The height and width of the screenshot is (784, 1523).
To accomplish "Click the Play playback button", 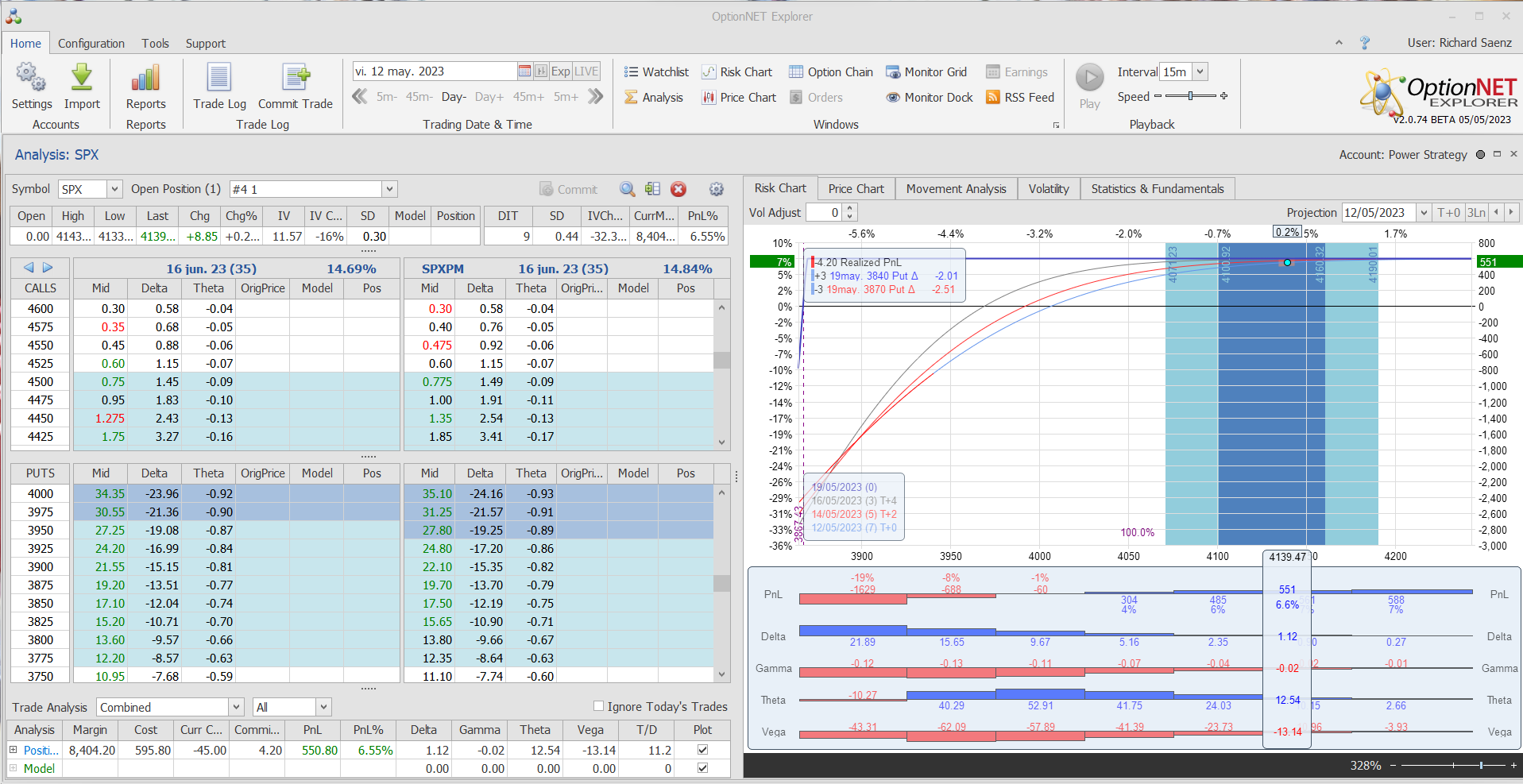I will point(1090,86).
